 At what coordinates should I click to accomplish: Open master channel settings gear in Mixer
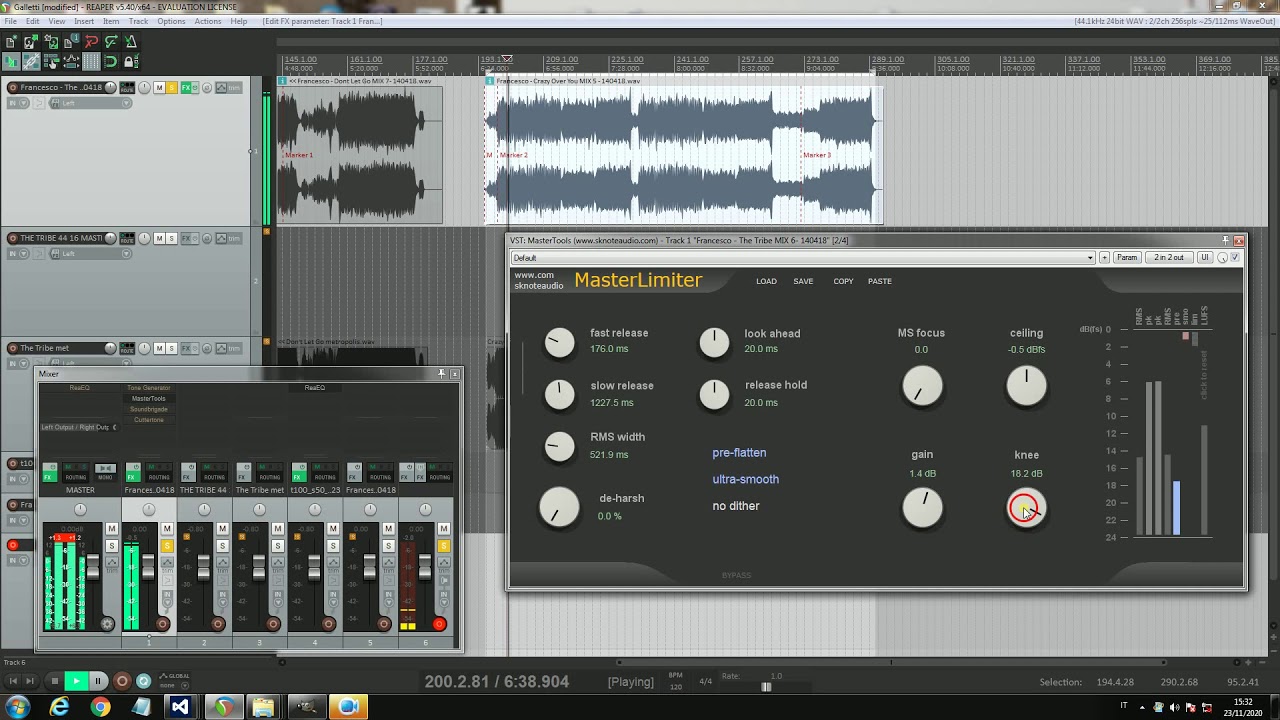pos(107,624)
